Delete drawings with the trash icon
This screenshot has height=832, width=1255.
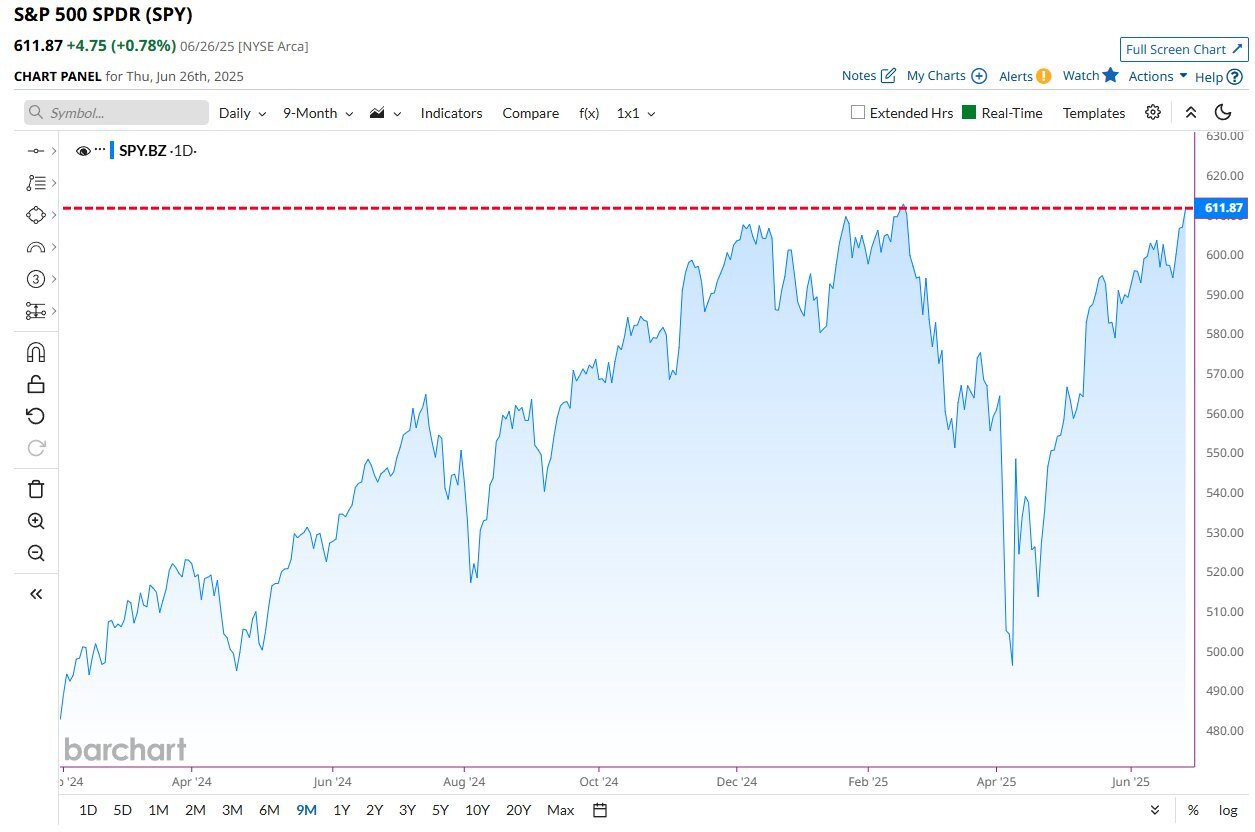36,489
